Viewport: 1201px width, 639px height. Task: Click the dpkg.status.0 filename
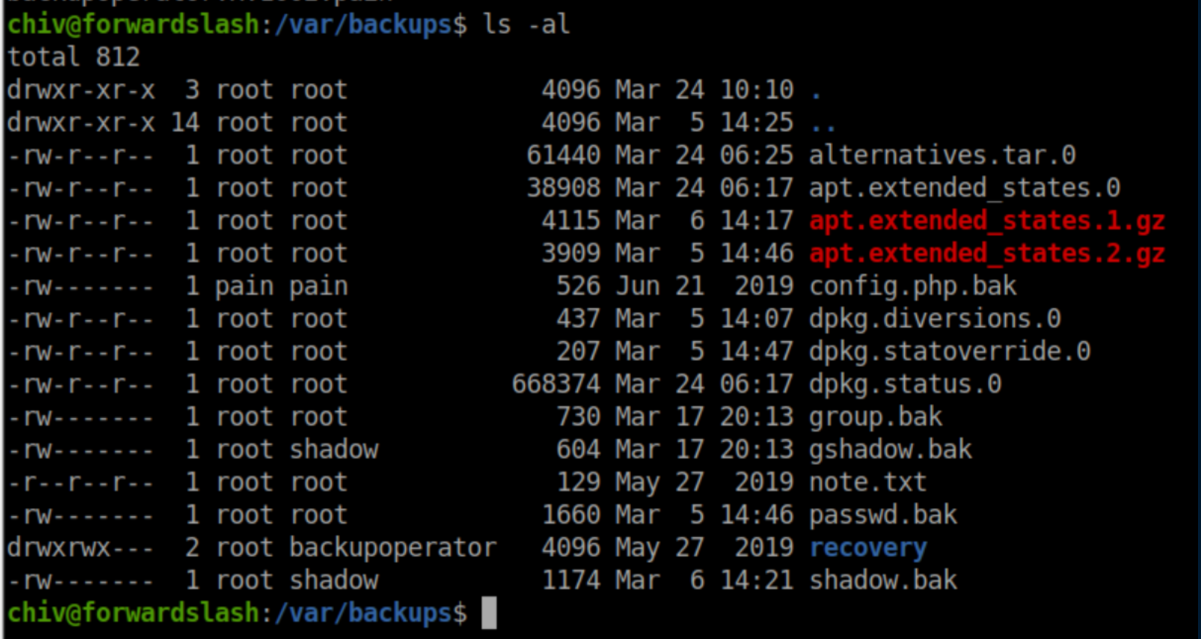(x=905, y=385)
